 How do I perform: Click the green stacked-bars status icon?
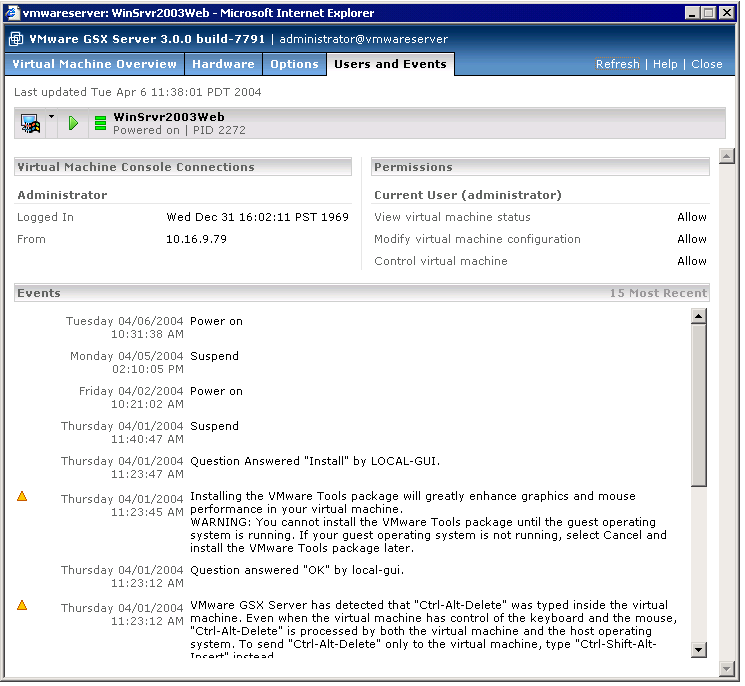(x=100, y=123)
